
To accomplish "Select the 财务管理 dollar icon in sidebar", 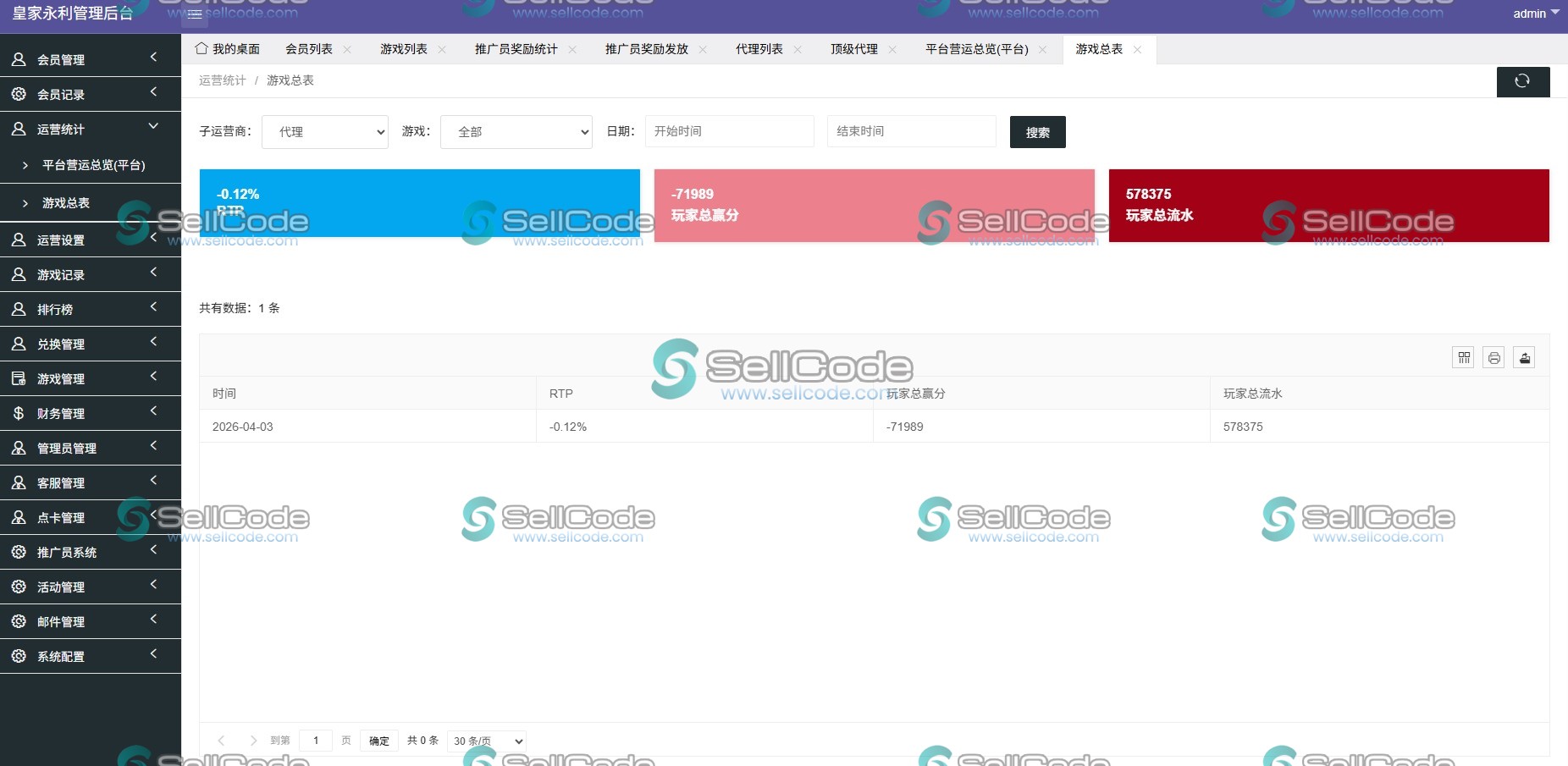I will [x=18, y=413].
